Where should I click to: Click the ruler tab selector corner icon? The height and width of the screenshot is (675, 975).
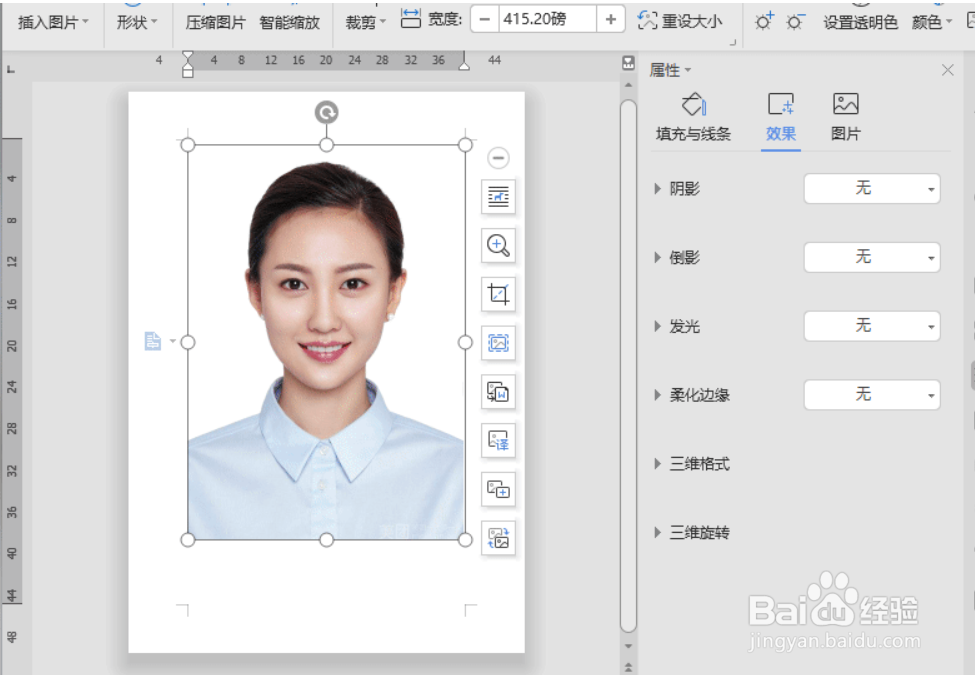click(11, 70)
